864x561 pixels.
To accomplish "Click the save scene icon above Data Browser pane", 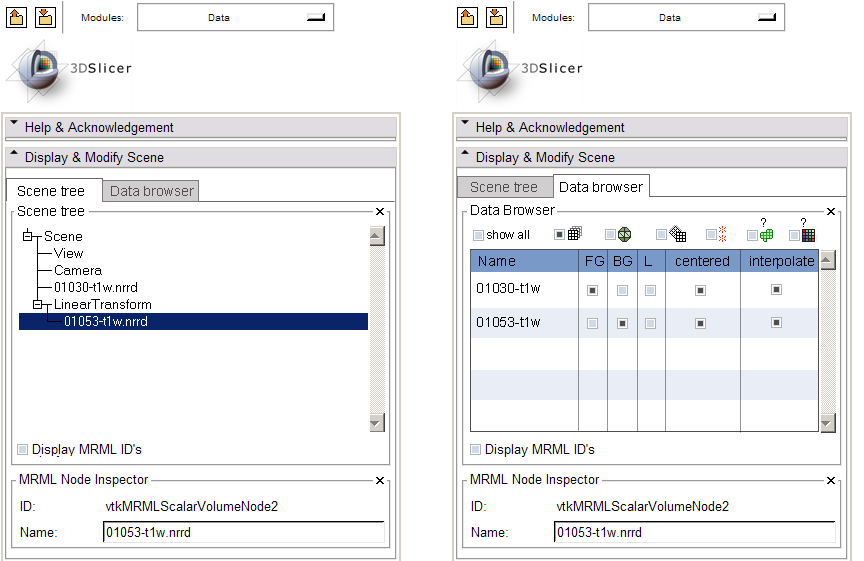I will coord(496,17).
